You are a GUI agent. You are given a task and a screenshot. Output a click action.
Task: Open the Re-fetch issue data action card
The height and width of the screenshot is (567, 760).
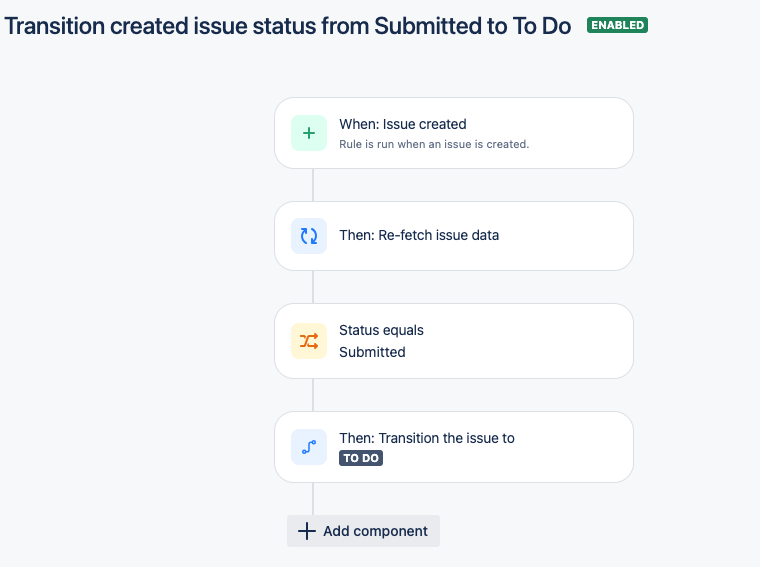454,236
